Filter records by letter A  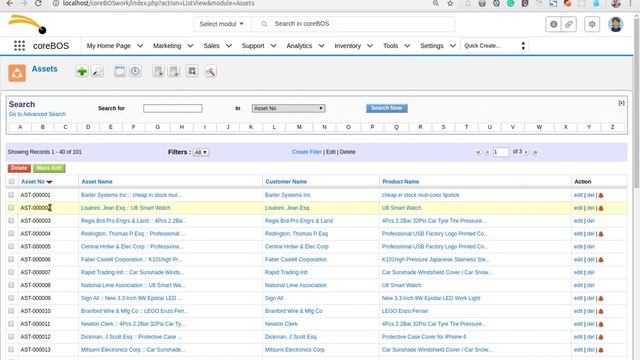pyautogui.click(x=20, y=127)
